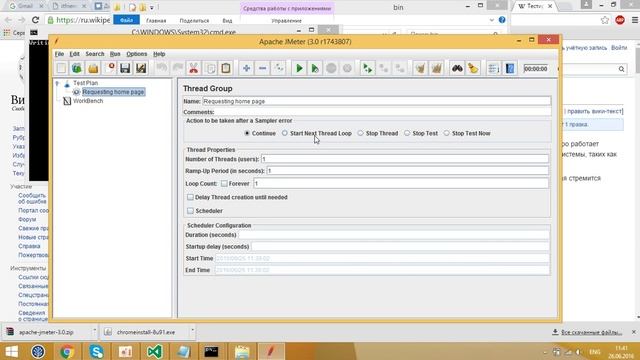Open chromeinstall-8u91.exe download item

[x=145, y=332]
